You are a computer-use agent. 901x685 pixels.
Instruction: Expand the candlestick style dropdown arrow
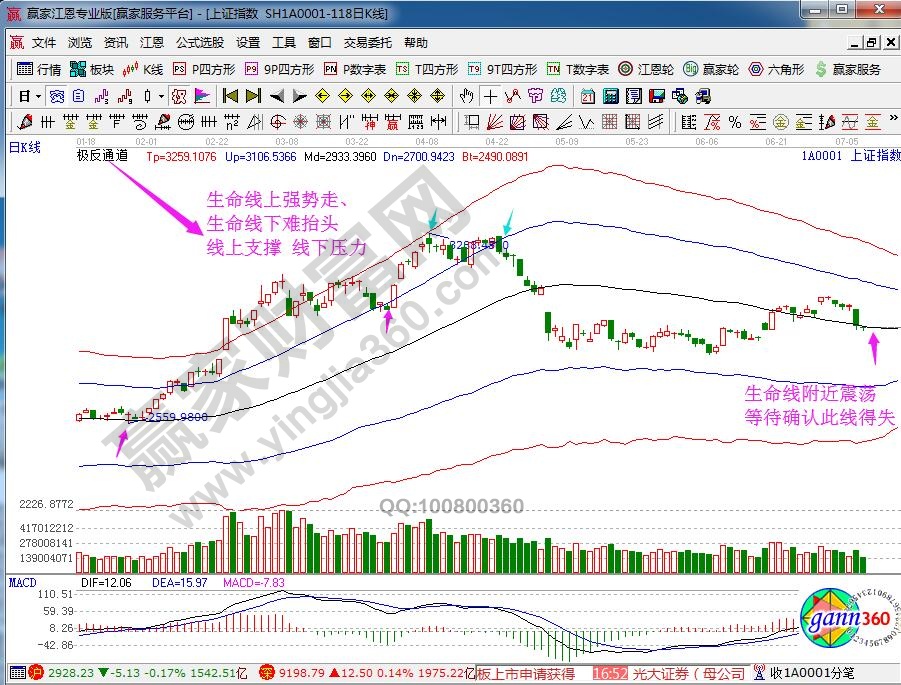pyautogui.click(x=162, y=96)
